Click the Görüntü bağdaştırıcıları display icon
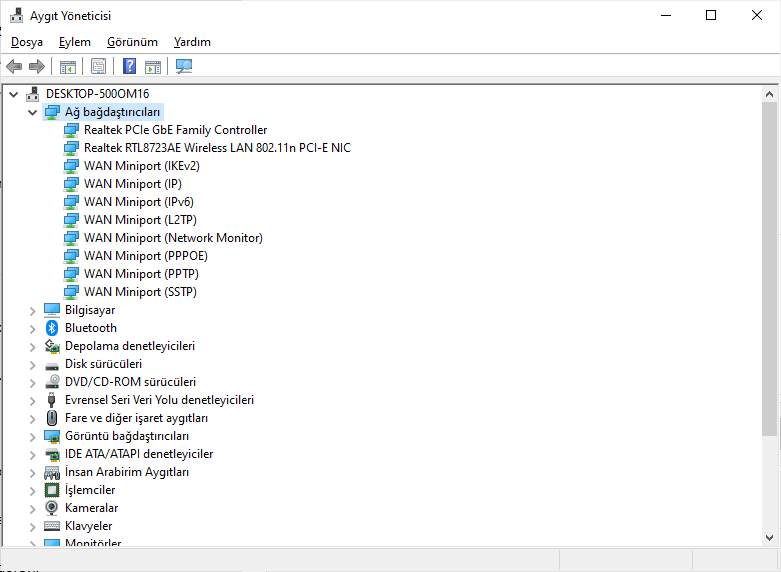The width and height of the screenshot is (781, 572). coord(52,436)
